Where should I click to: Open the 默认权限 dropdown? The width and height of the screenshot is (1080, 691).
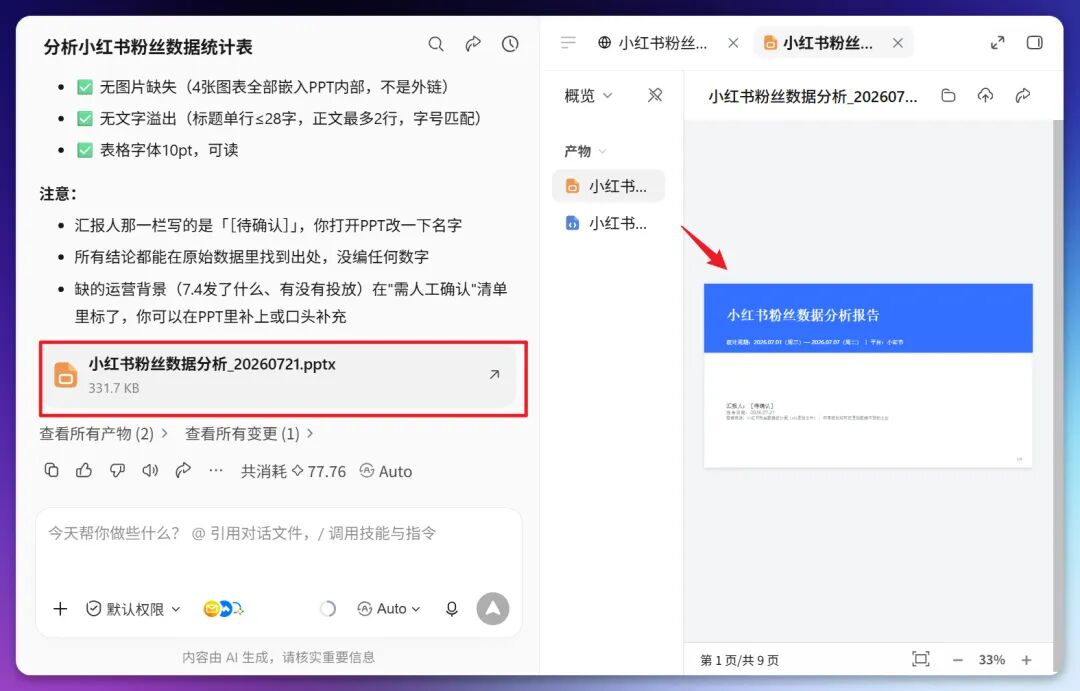[133, 609]
